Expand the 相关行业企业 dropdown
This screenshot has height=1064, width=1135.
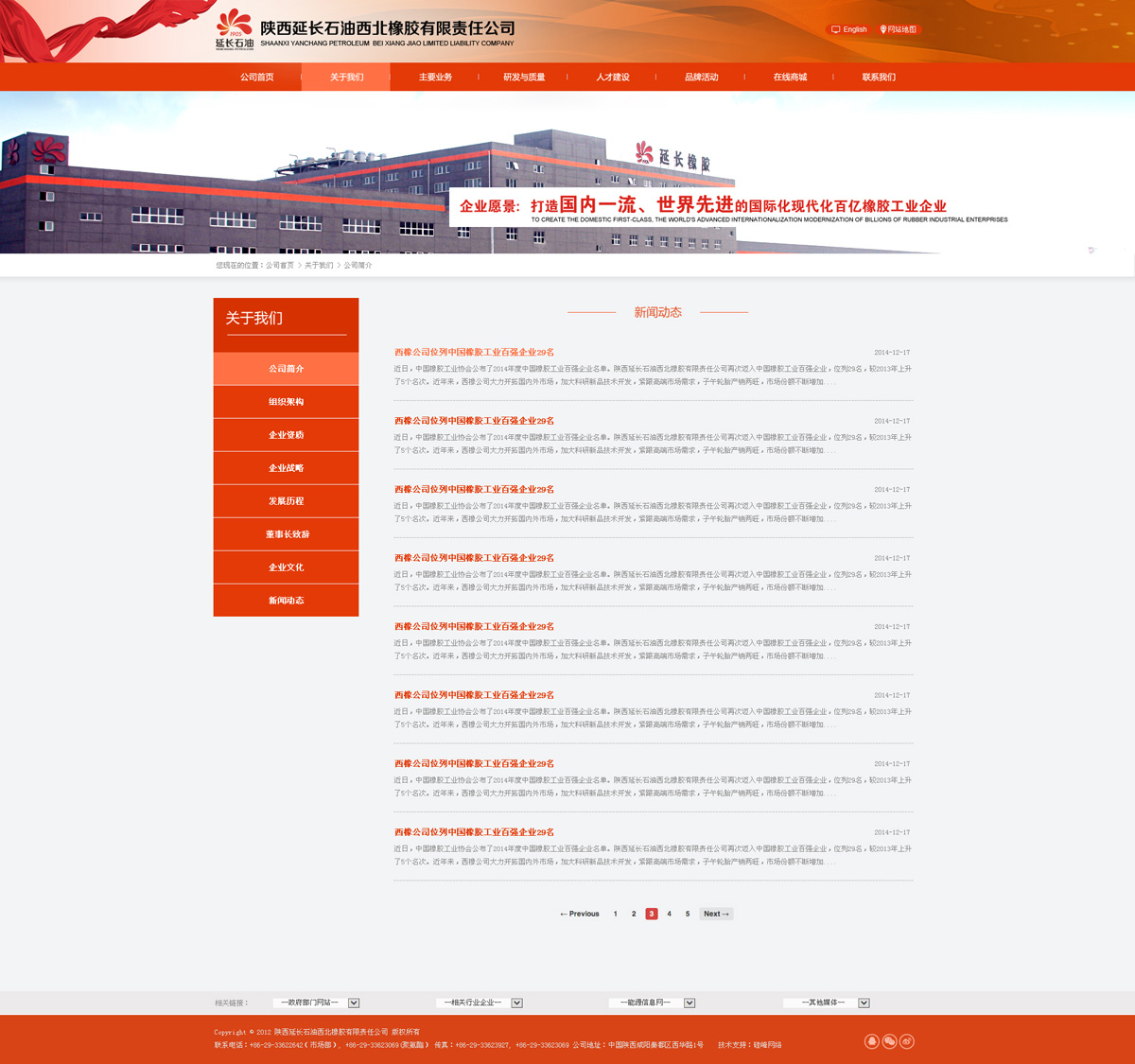(517, 1003)
